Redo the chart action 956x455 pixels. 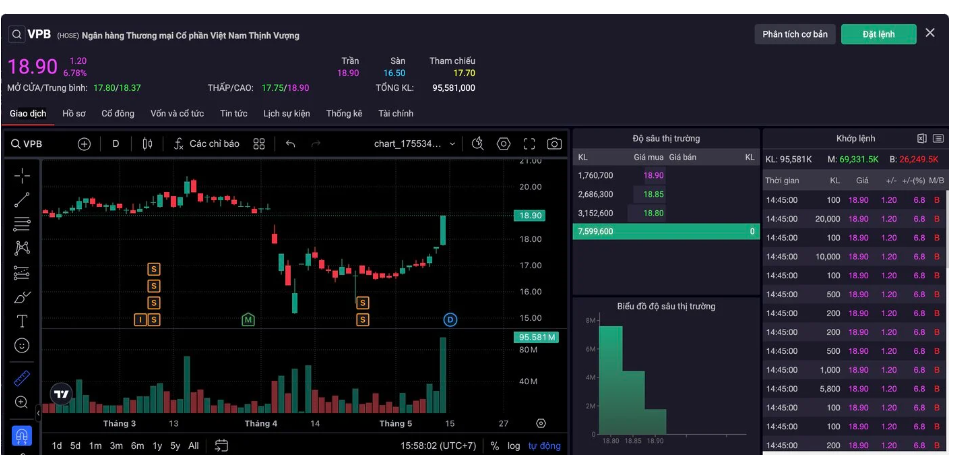316,144
